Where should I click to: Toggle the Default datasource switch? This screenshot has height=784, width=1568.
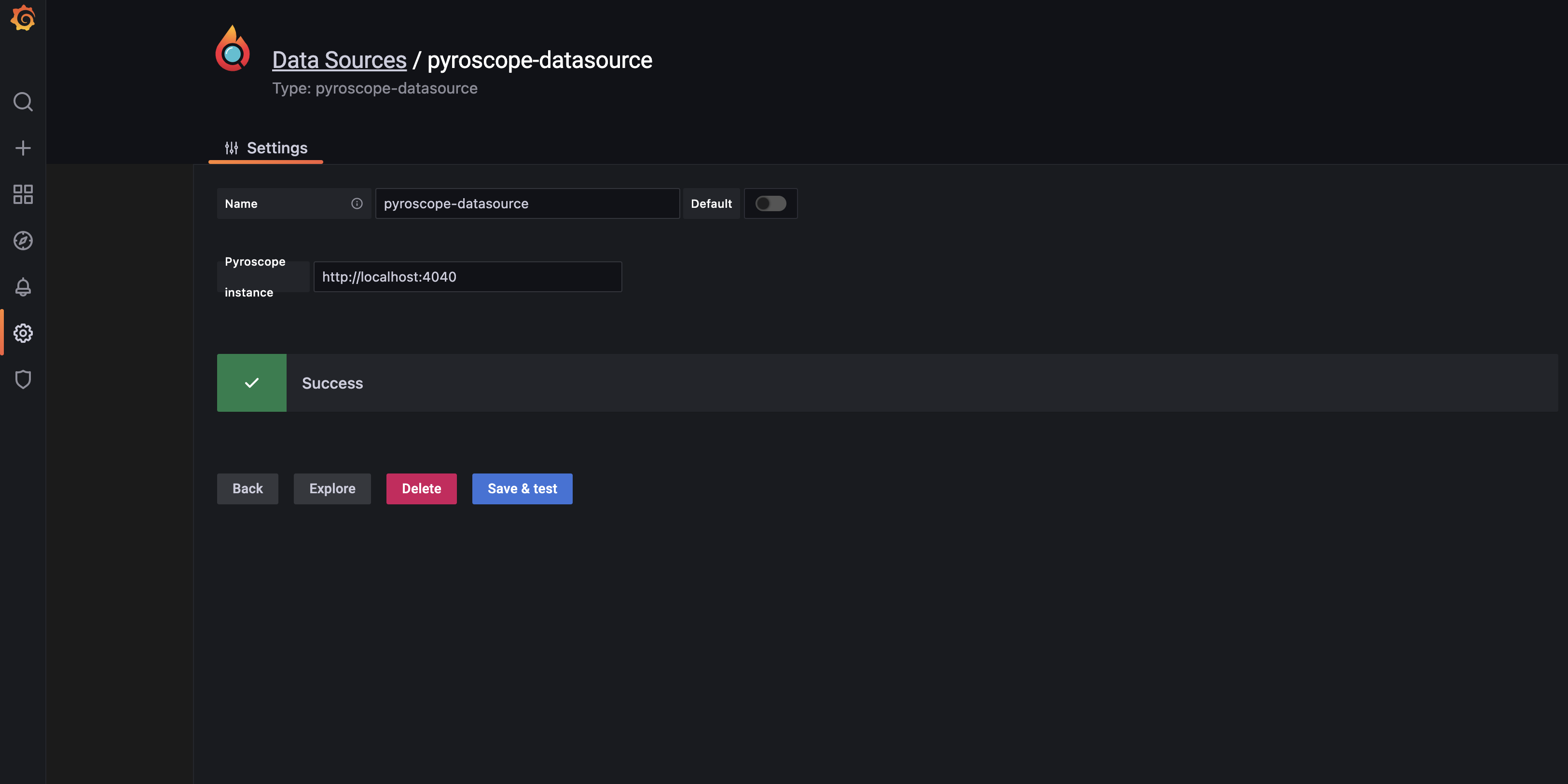point(770,204)
